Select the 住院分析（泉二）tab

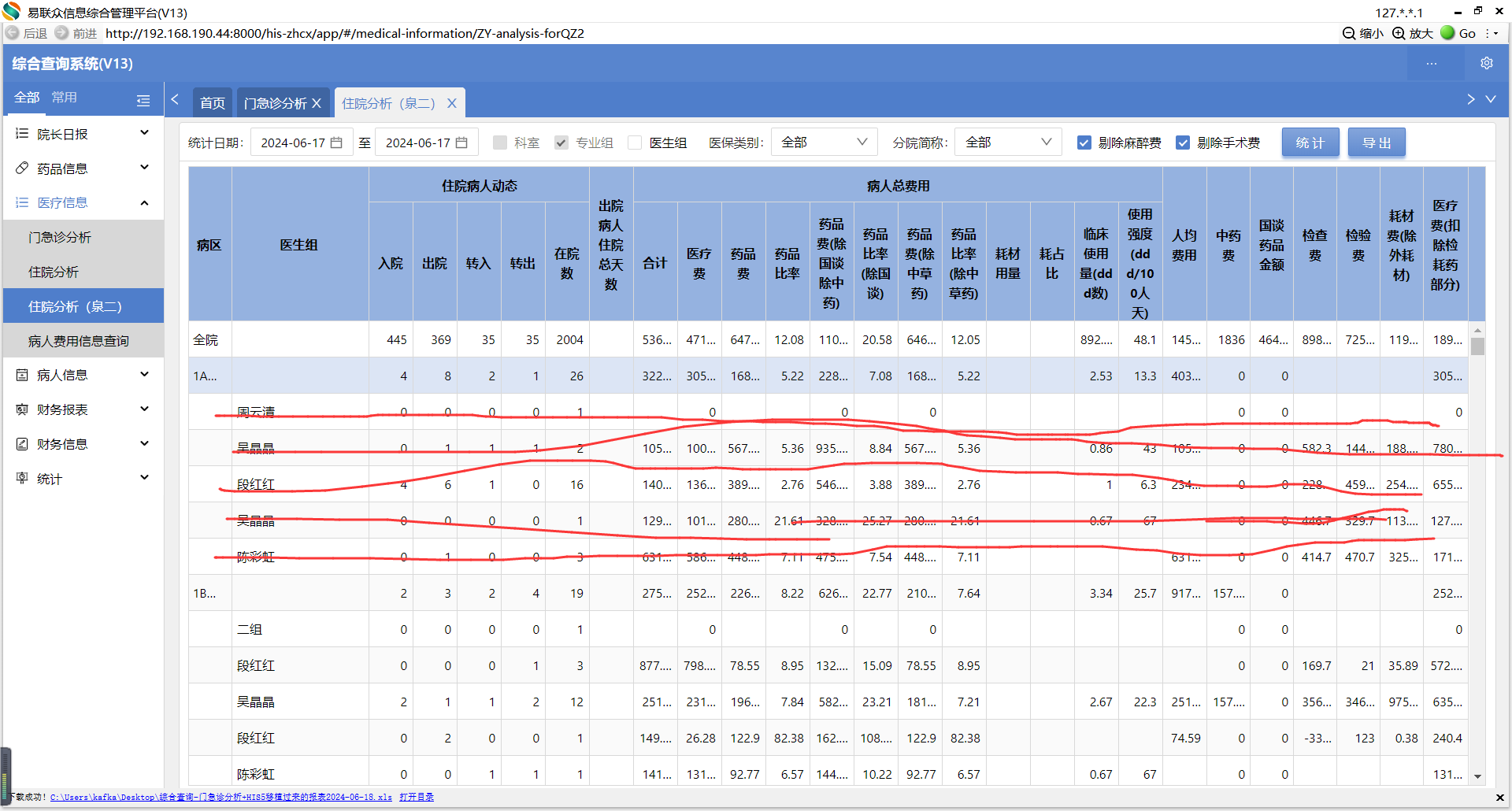click(x=388, y=103)
